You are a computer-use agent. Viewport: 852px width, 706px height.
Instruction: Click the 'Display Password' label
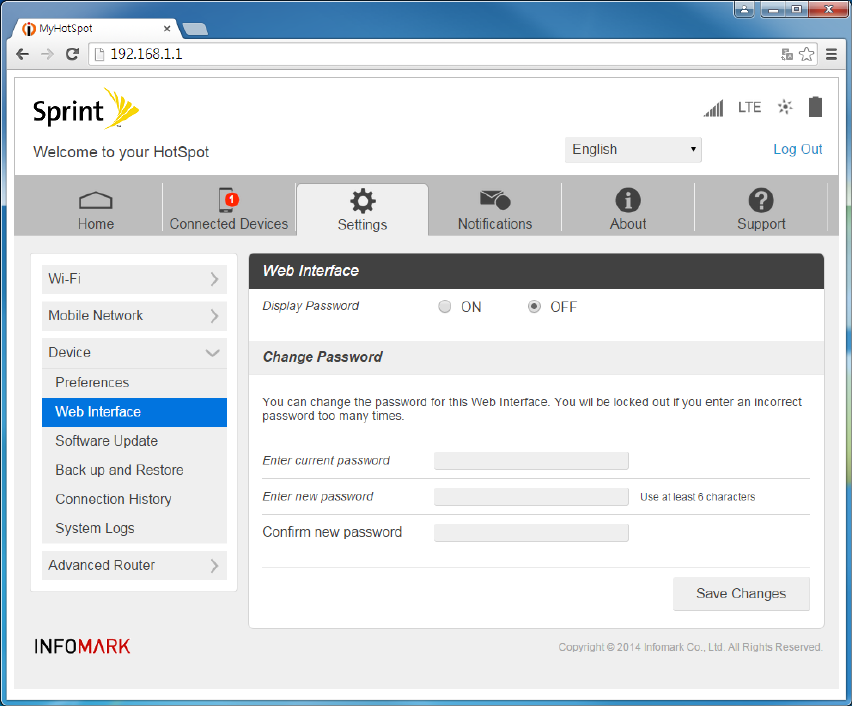(x=311, y=306)
